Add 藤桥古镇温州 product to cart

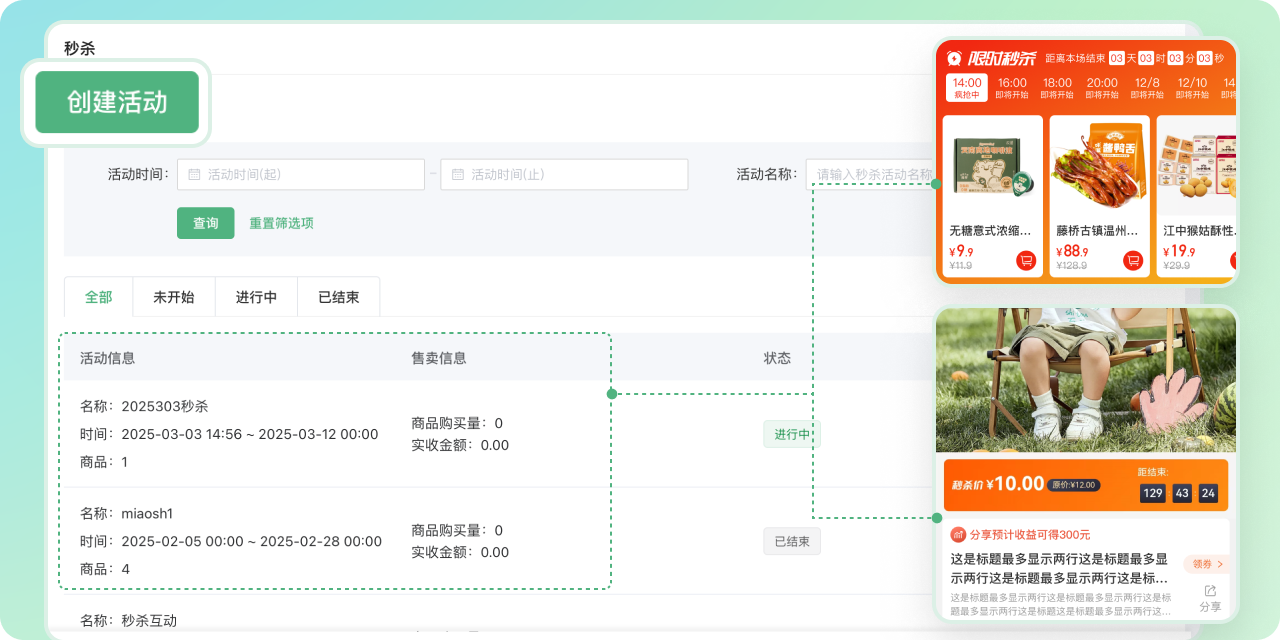coord(1133,260)
